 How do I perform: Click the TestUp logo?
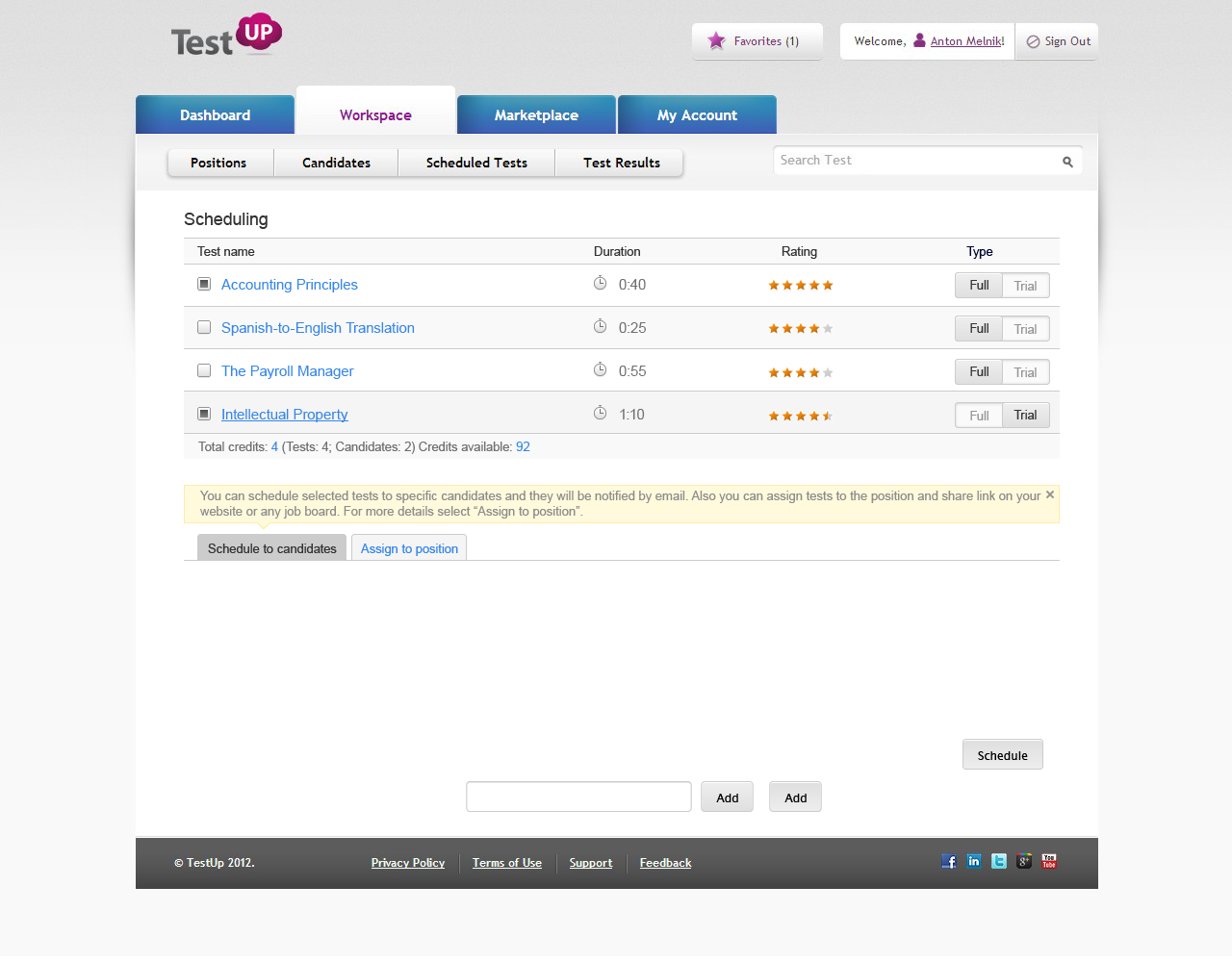pos(226,36)
